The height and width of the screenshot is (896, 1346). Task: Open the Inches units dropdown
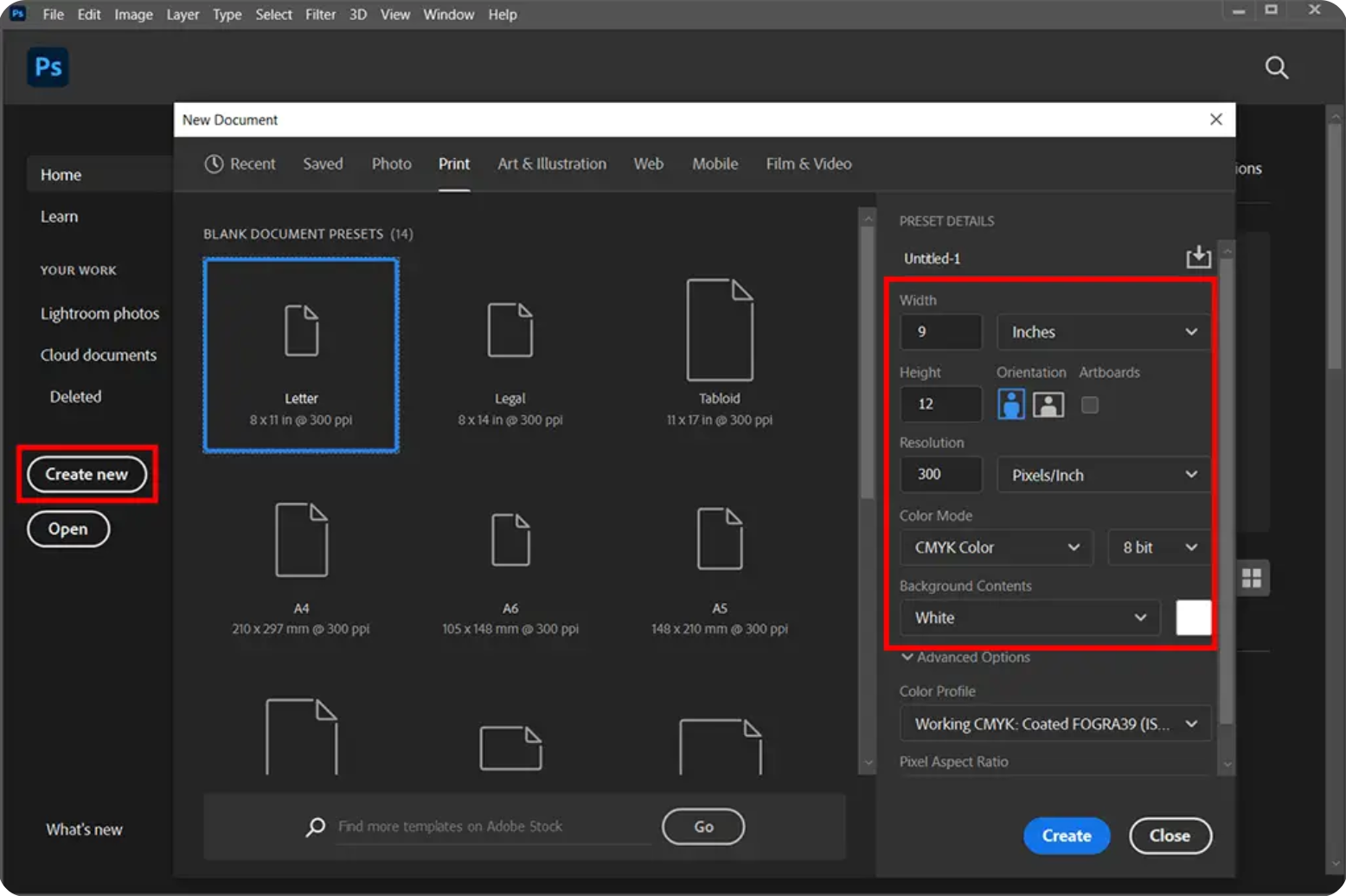point(1102,331)
